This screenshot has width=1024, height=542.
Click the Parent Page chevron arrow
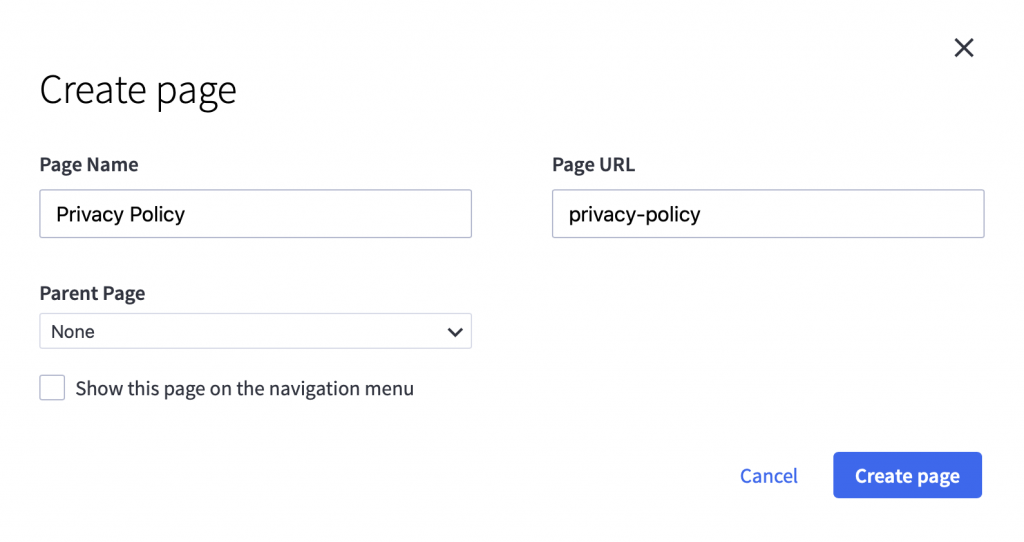pyautogui.click(x=455, y=332)
